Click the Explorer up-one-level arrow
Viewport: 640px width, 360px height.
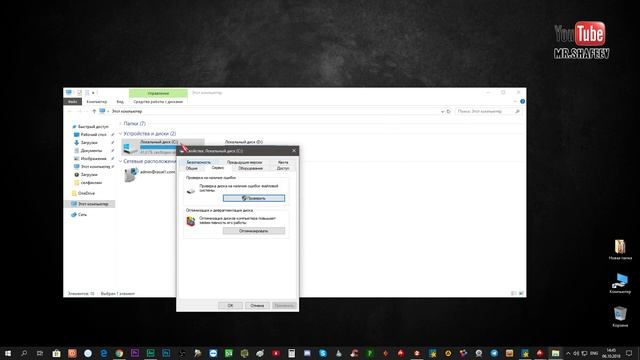tap(94, 111)
